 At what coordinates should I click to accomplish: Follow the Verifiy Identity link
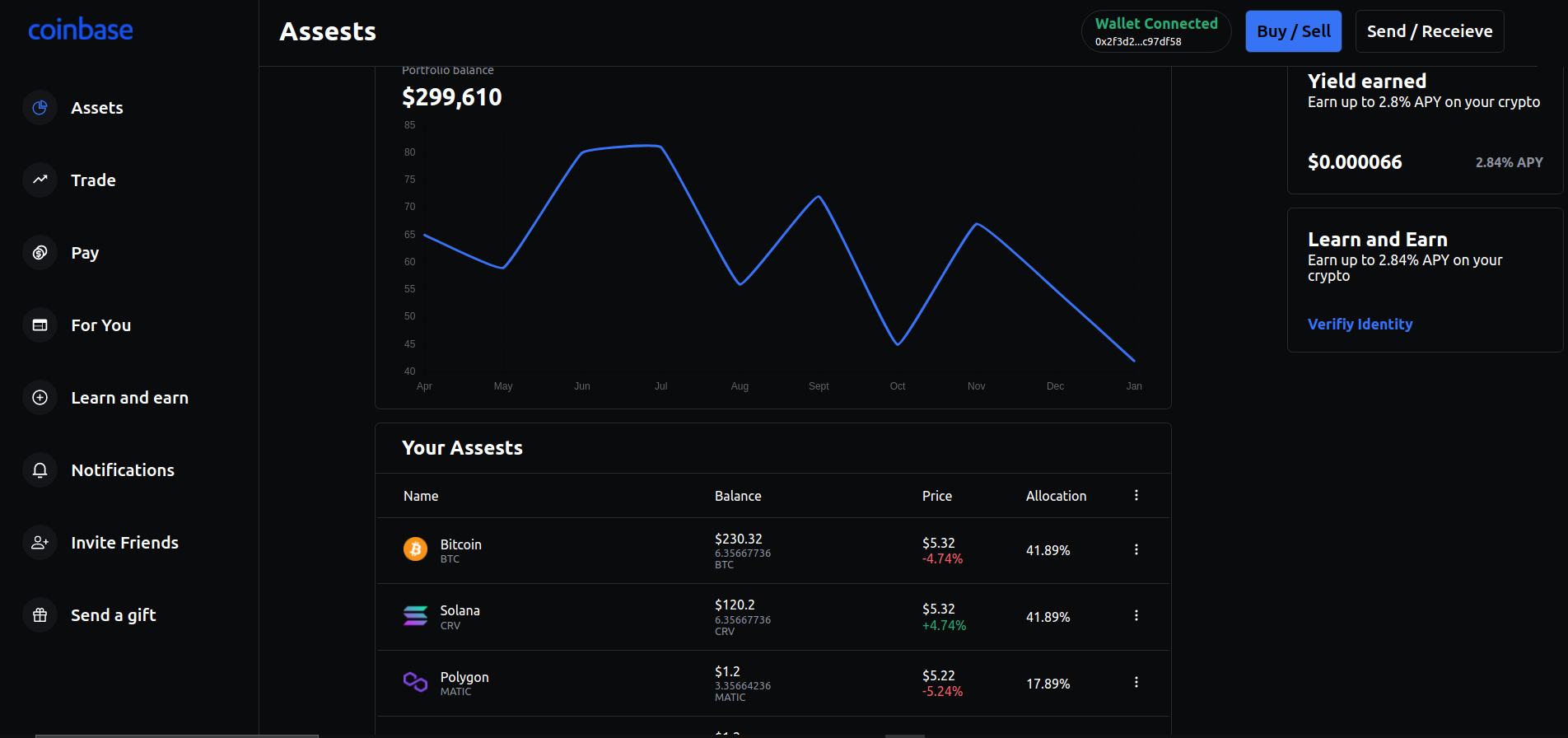click(1360, 325)
